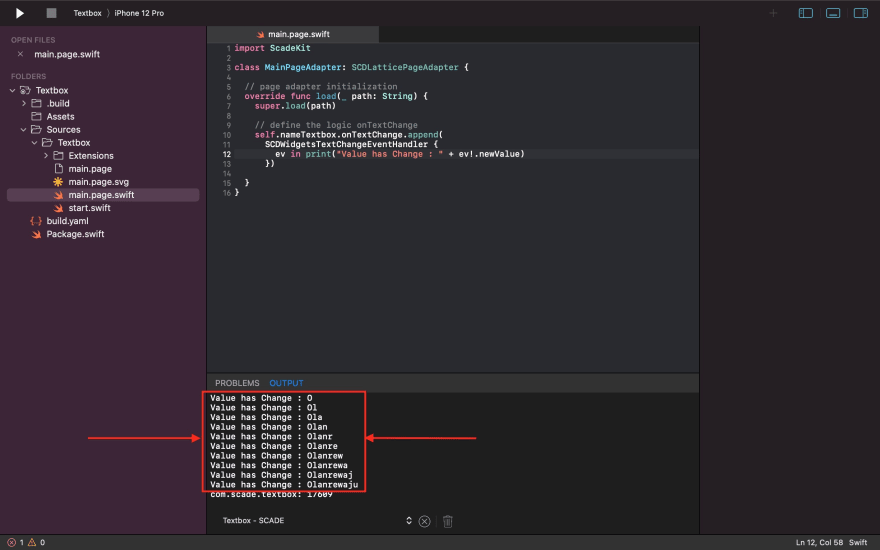Toggle the bottom panel icon

click(833, 13)
